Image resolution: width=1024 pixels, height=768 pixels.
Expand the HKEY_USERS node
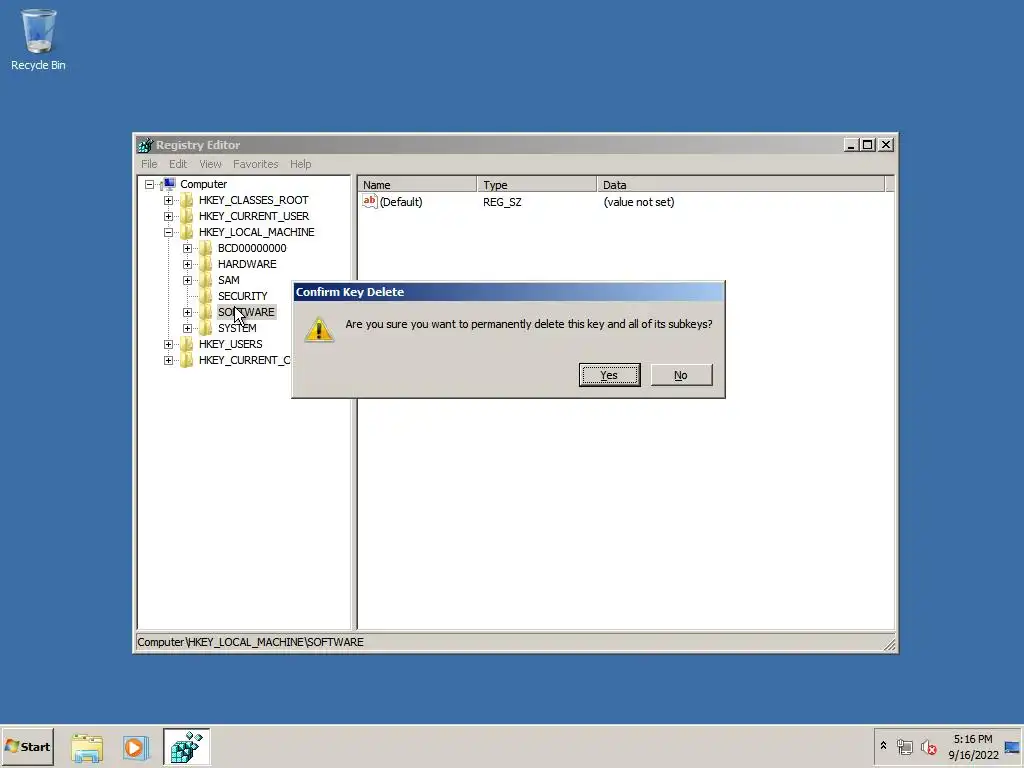pos(168,344)
